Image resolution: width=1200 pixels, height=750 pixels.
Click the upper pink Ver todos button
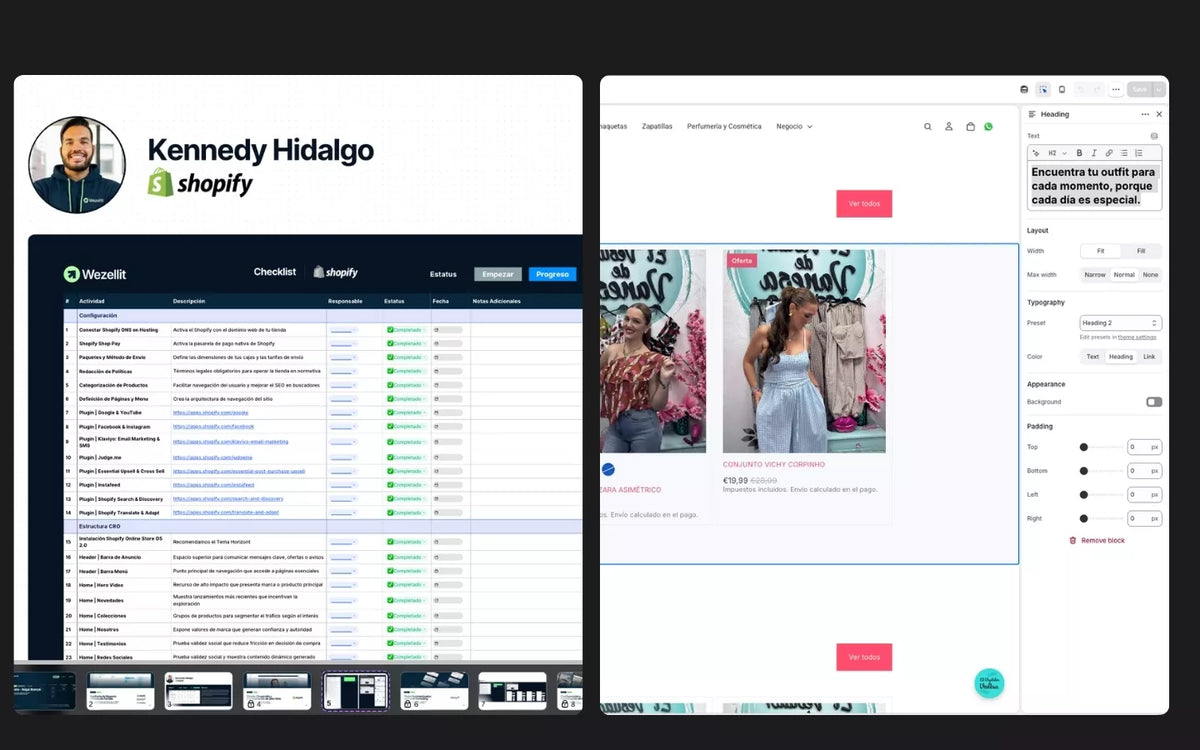click(x=864, y=204)
